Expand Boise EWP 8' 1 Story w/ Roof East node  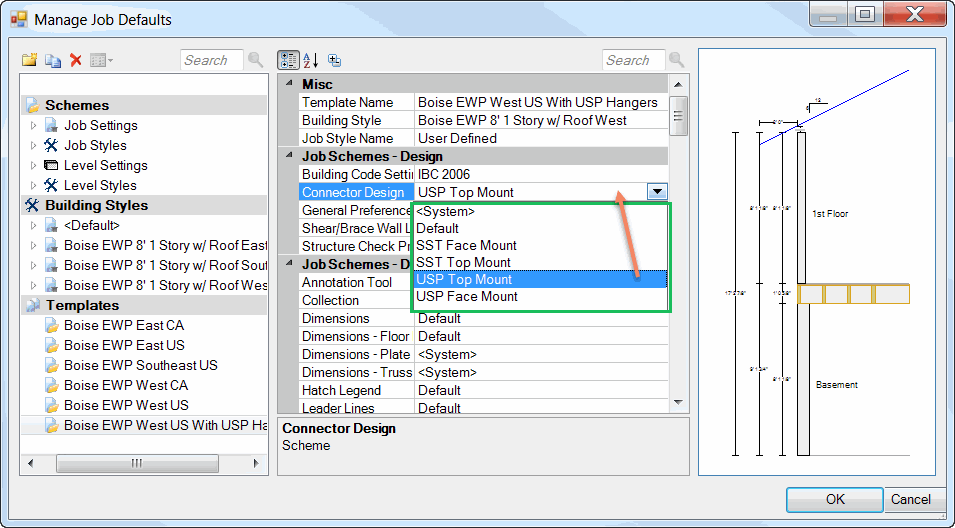33,245
